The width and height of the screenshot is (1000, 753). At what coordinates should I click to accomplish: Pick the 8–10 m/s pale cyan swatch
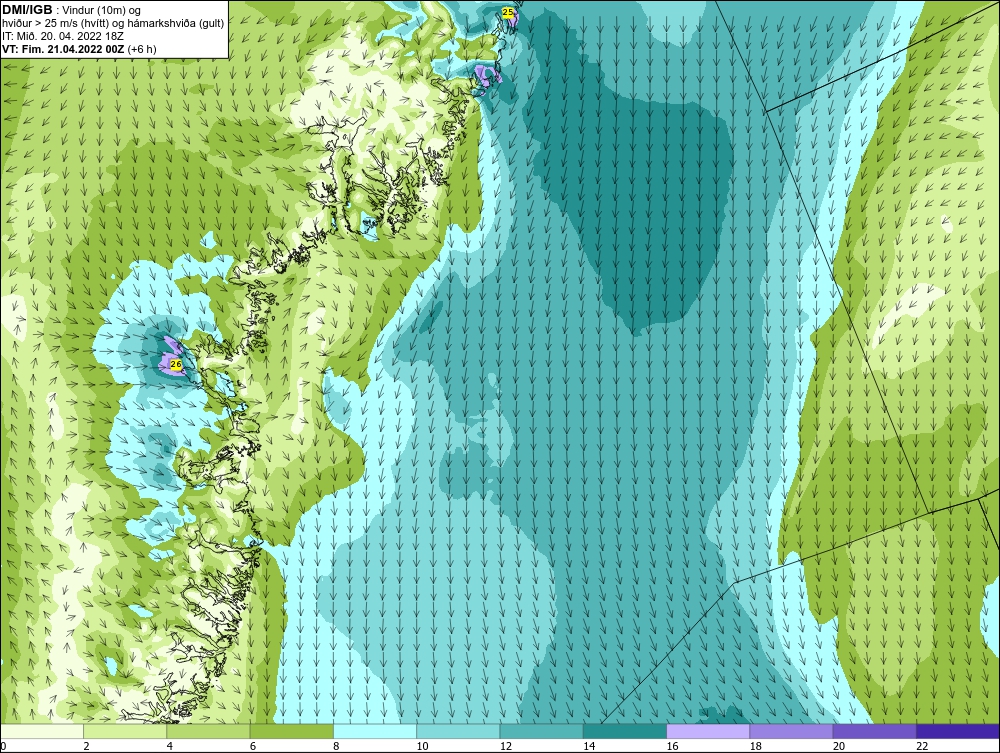(375, 731)
